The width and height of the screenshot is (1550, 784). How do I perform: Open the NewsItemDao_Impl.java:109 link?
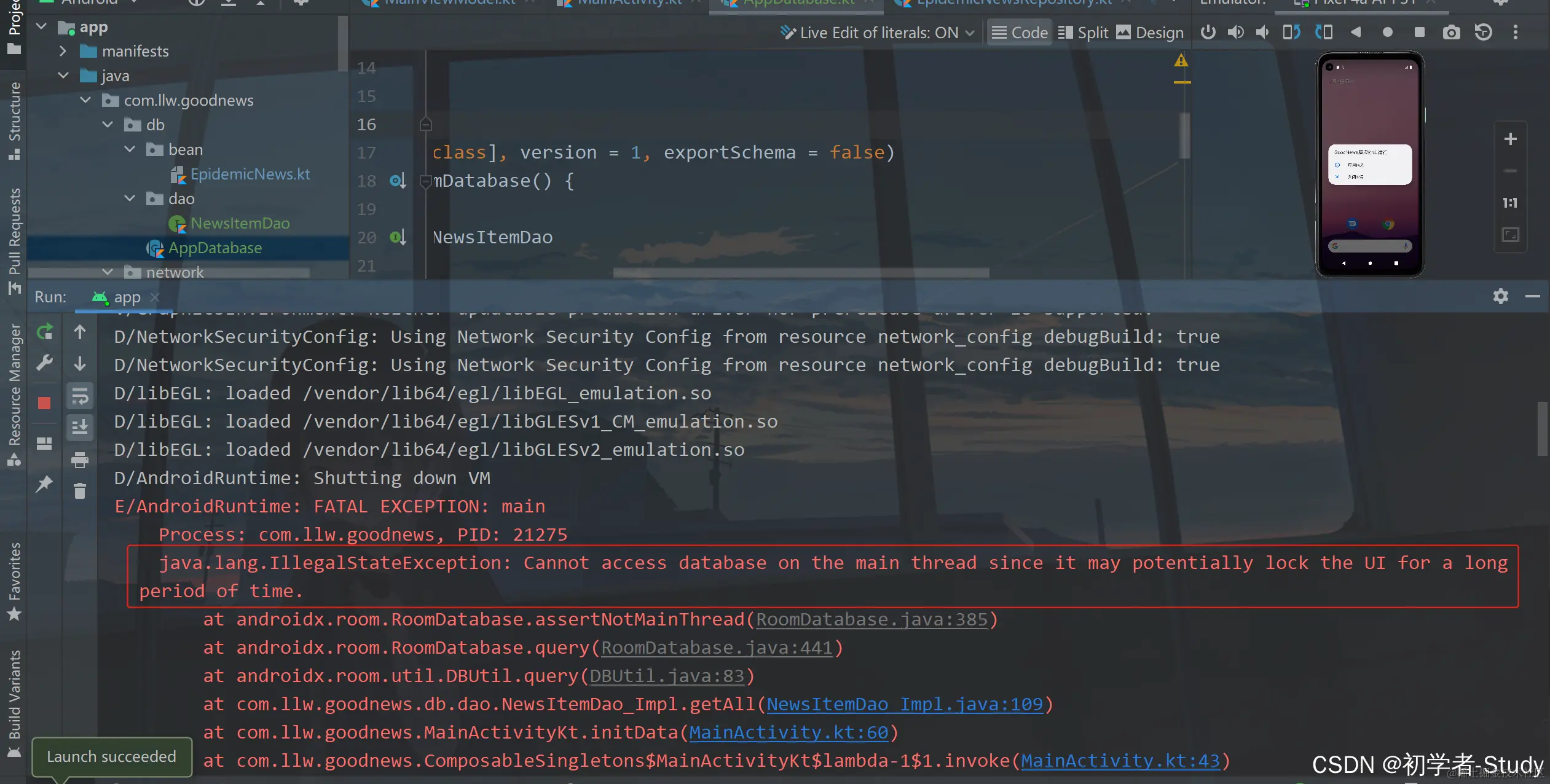[x=905, y=704]
